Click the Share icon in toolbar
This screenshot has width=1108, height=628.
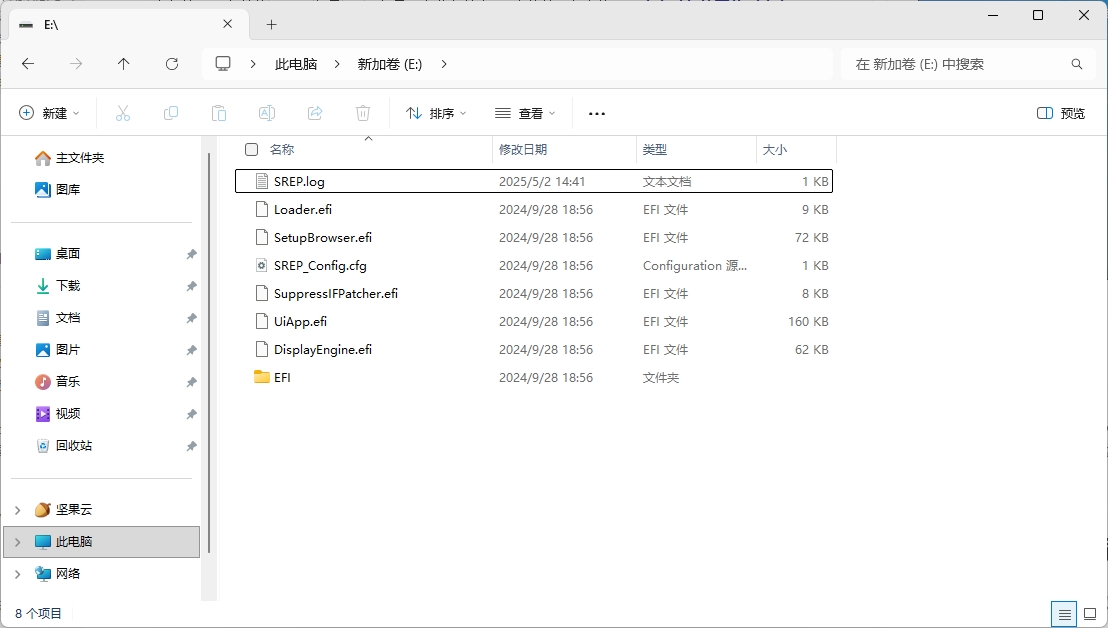[x=315, y=113]
